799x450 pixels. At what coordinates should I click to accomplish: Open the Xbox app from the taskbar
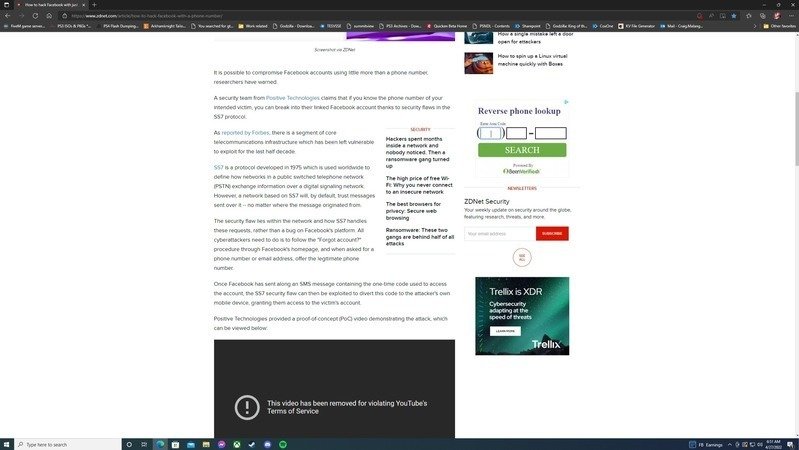click(x=237, y=444)
